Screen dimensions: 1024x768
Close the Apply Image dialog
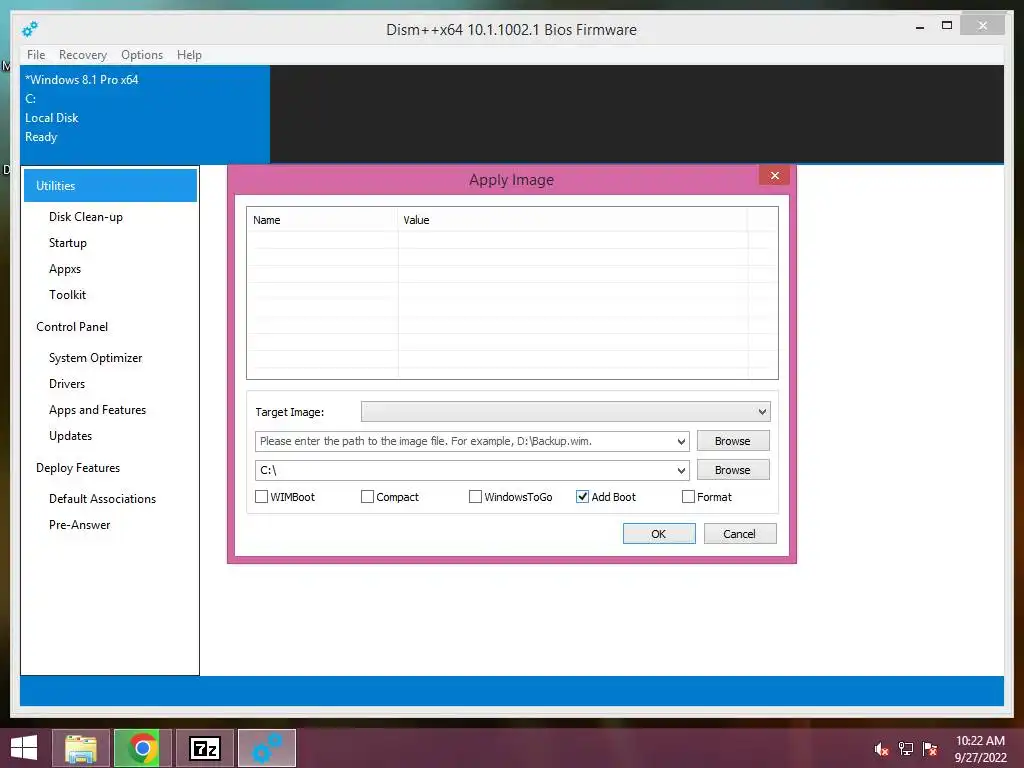(775, 175)
